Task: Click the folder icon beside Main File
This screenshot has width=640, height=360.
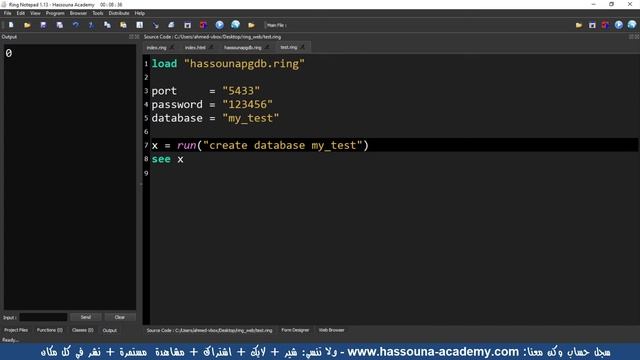Action: [251, 25]
